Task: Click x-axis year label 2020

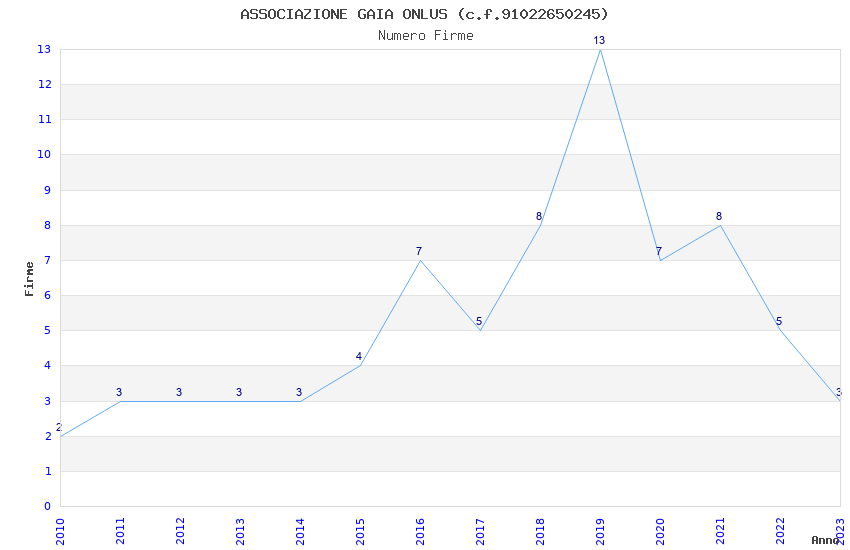Action: click(x=660, y=531)
